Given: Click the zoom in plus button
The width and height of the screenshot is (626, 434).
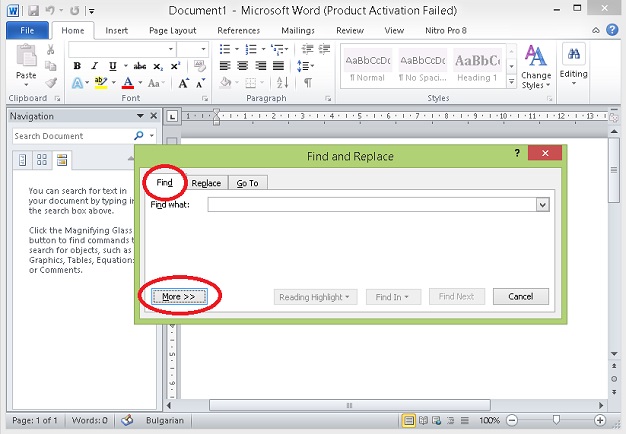Looking at the screenshot, I should [x=599, y=421].
